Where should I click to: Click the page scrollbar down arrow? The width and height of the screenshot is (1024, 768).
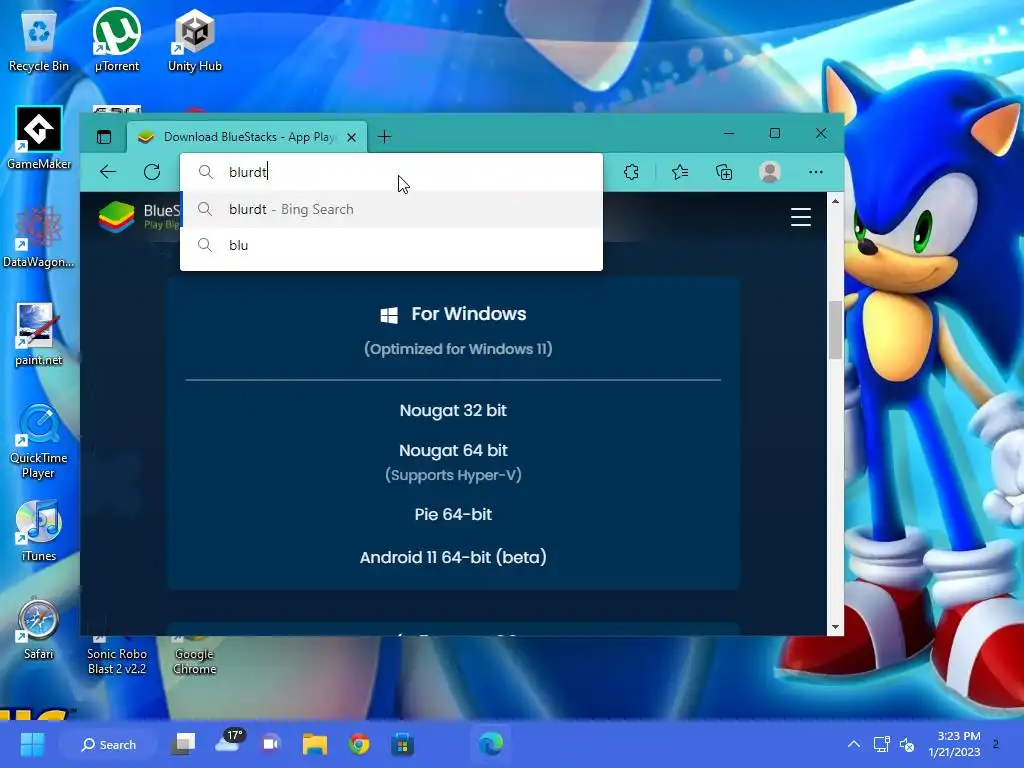(x=835, y=627)
